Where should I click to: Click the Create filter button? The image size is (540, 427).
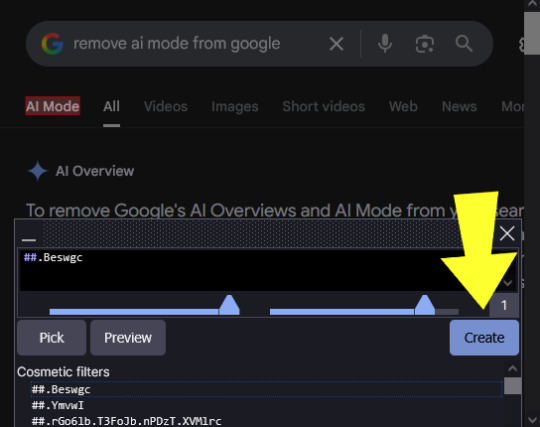pos(484,337)
